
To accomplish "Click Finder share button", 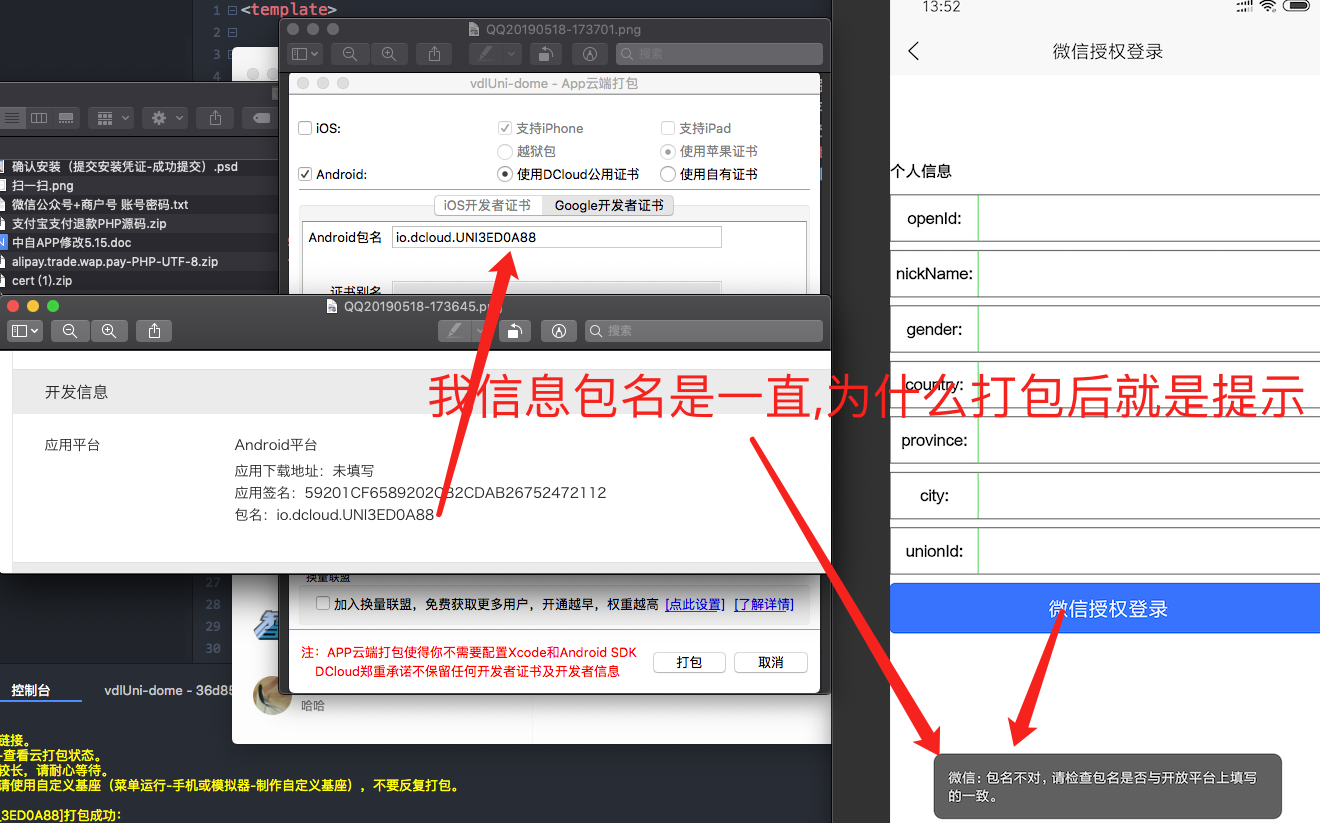I will 215,118.
